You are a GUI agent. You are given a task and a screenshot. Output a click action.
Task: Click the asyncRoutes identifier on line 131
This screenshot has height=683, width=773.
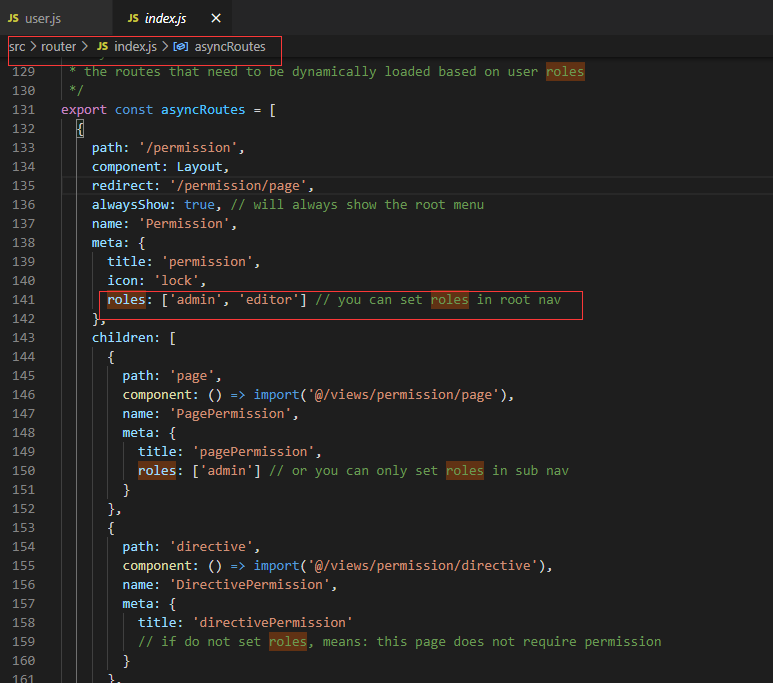click(x=203, y=109)
